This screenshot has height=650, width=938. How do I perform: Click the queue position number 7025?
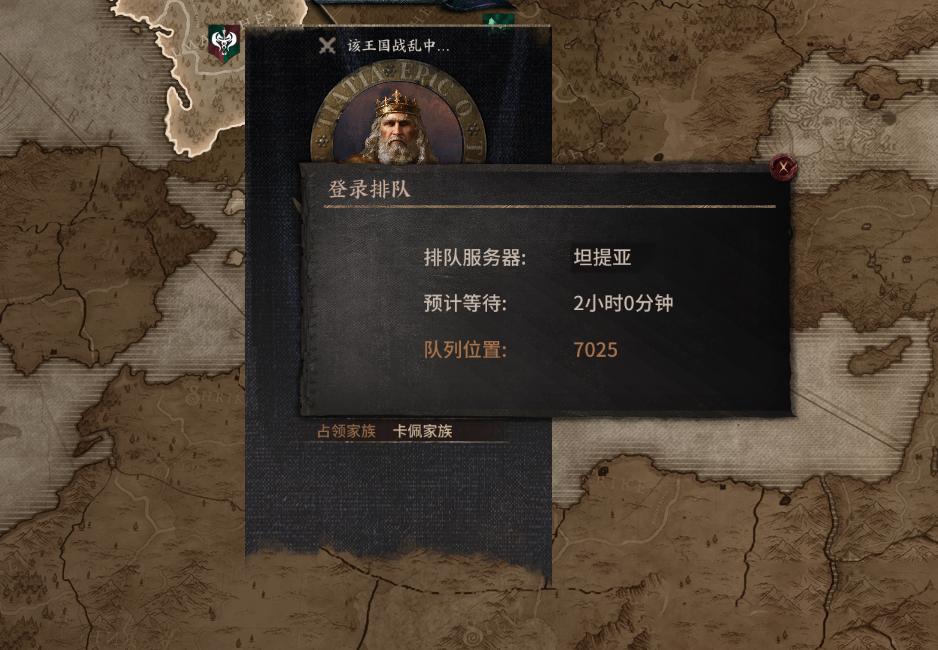click(x=595, y=350)
